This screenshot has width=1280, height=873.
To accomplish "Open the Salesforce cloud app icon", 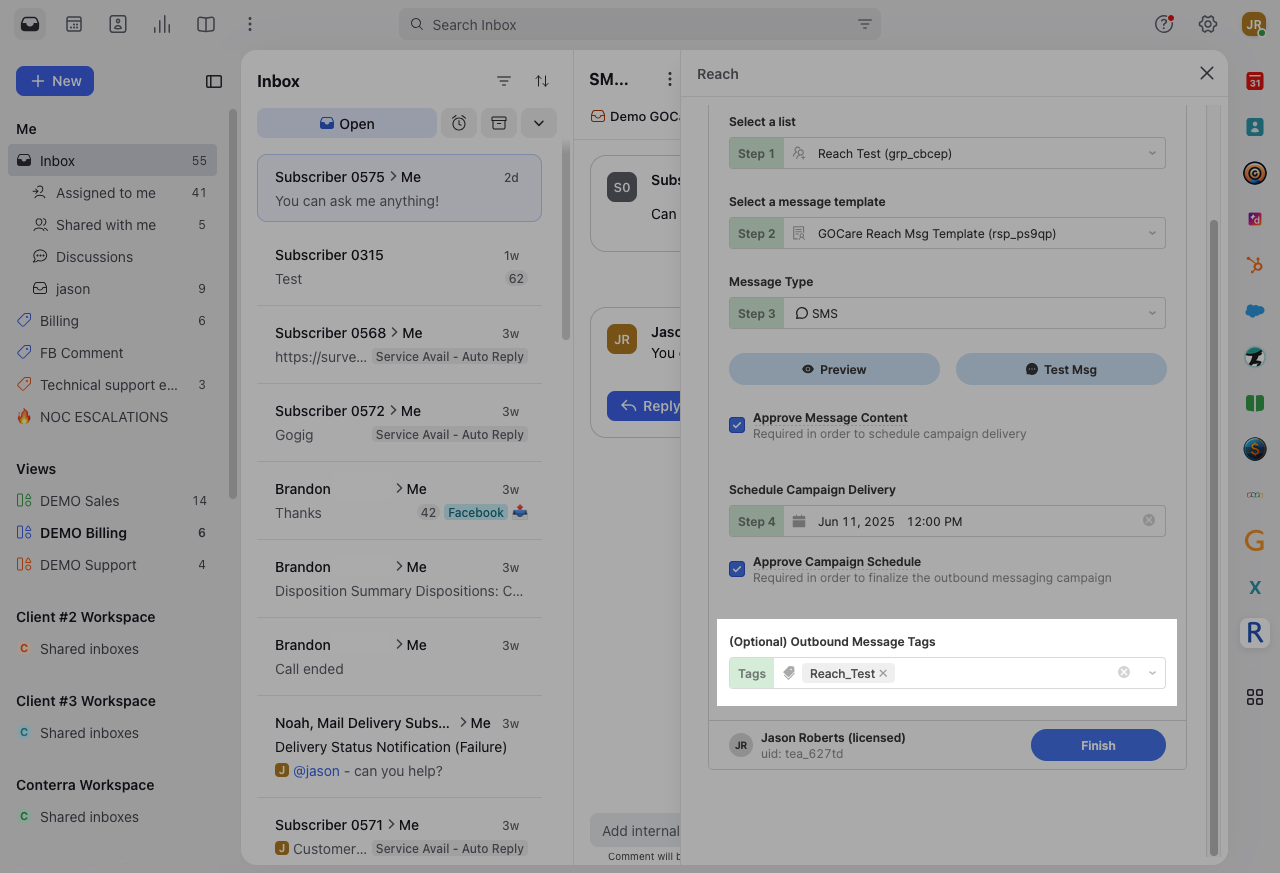I will tap(1255, 311).
